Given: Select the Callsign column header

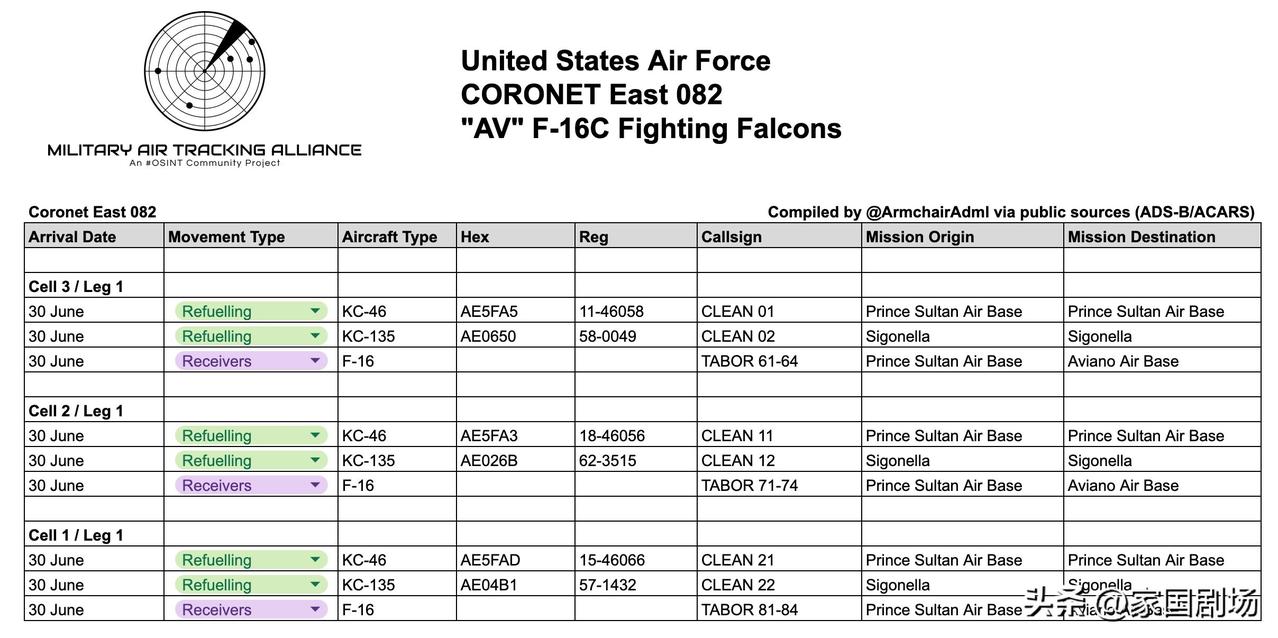Looking at the screenshot, I should 780,236.
